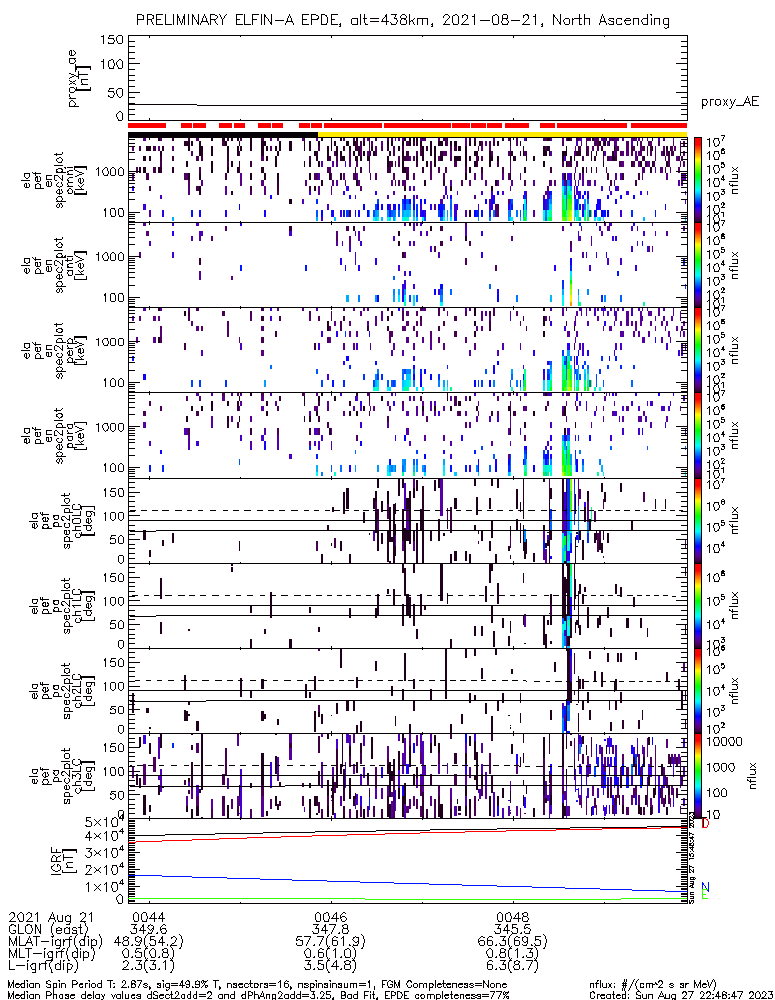Click the omni energy spectrogram panel

[x=408, y=180]
